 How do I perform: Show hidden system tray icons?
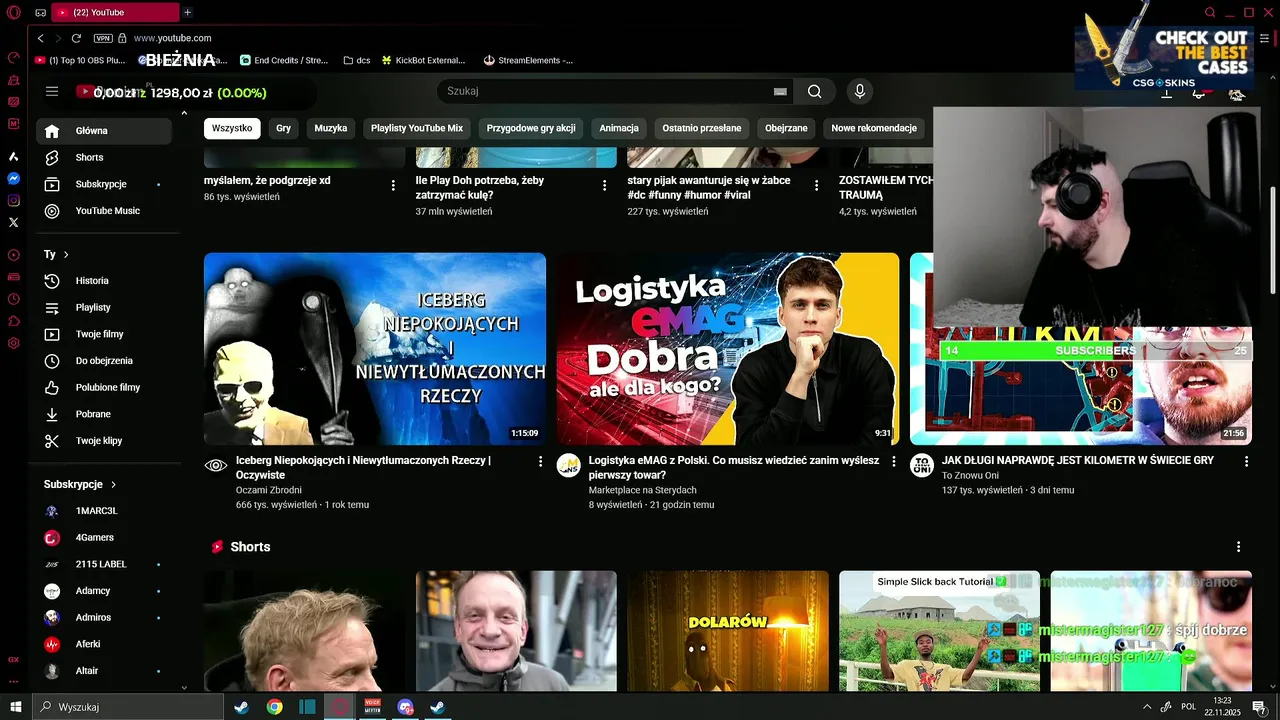click(1146, 707)
